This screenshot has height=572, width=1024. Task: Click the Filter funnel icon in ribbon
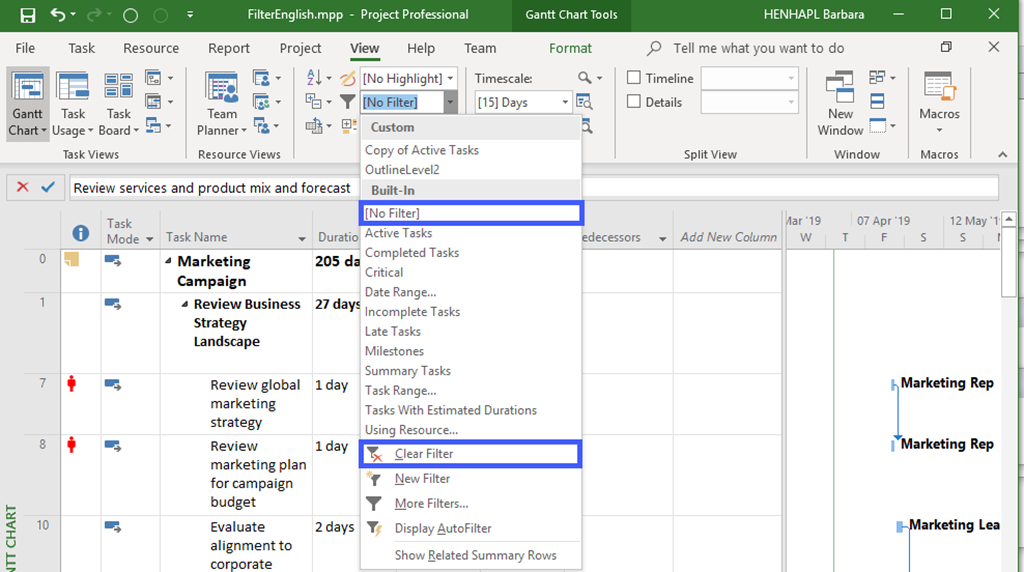pos(348,102)
